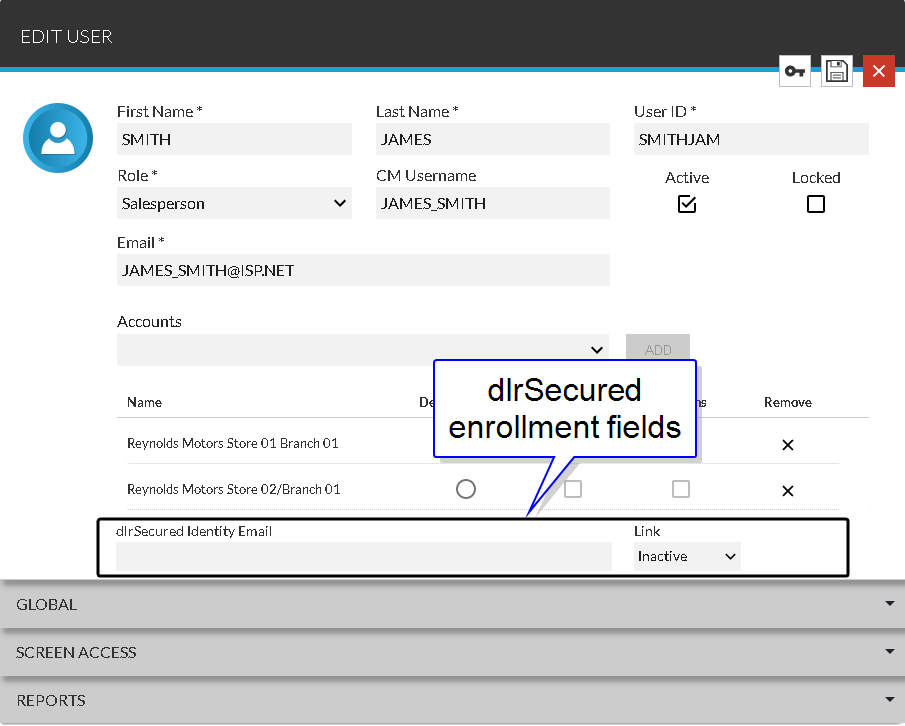Click the key password reset icon

click(795, 71)
